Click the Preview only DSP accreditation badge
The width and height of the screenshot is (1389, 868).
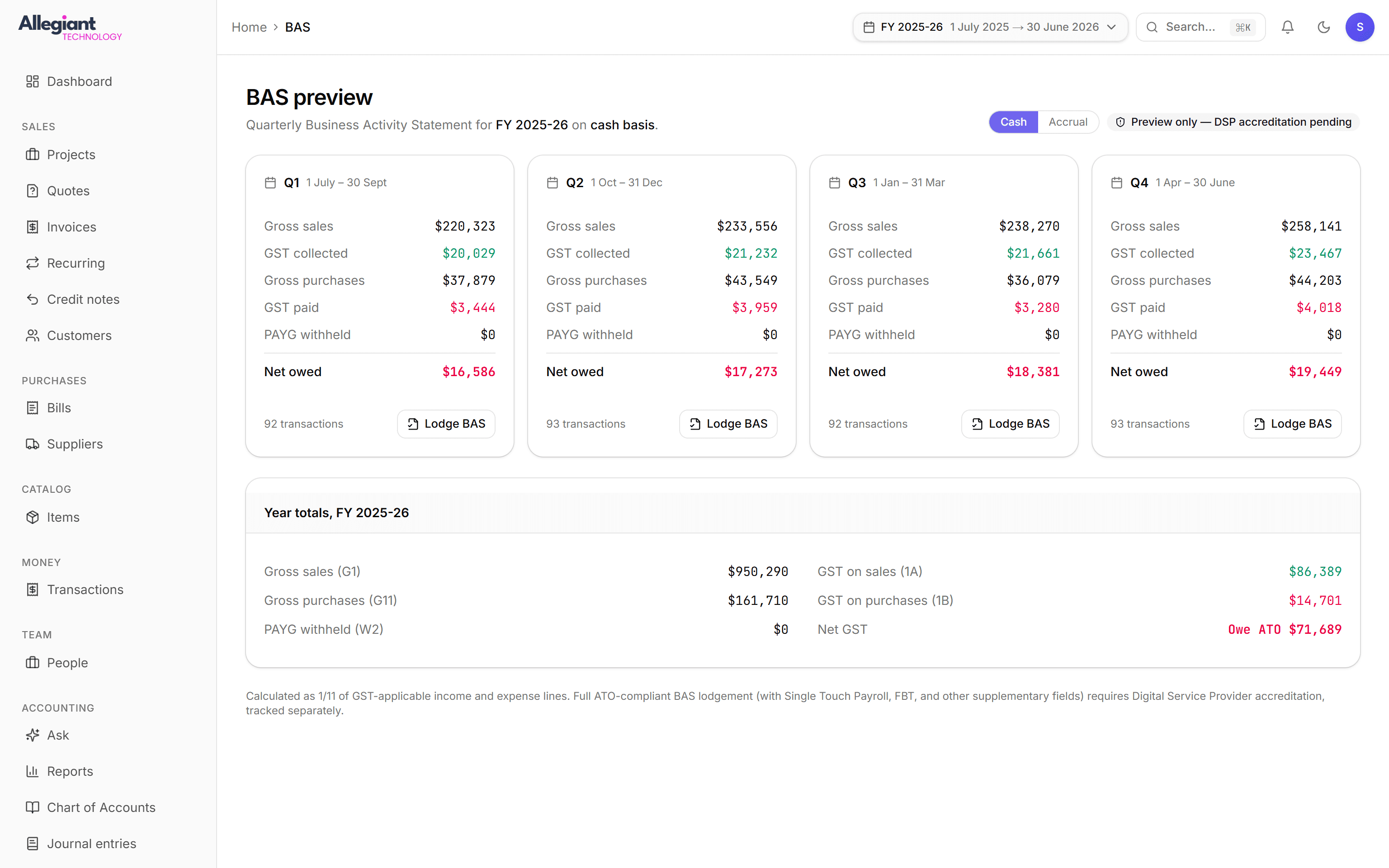click(1233, 122)
